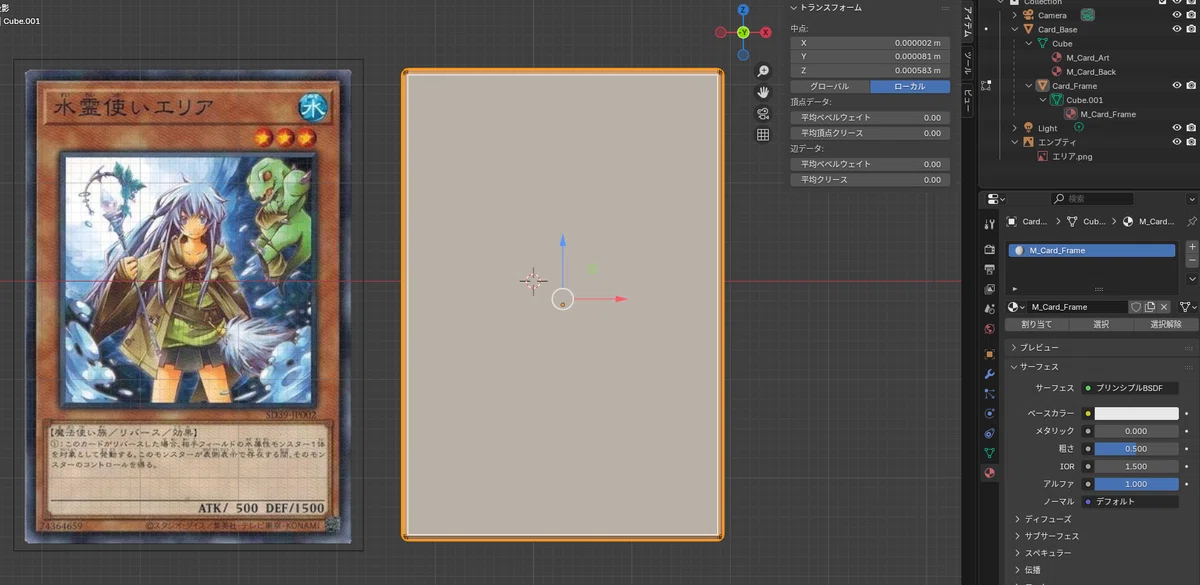The image size is (1200, 585).
Task: Select グローバル transform space
Action: [x=829, y=87]
